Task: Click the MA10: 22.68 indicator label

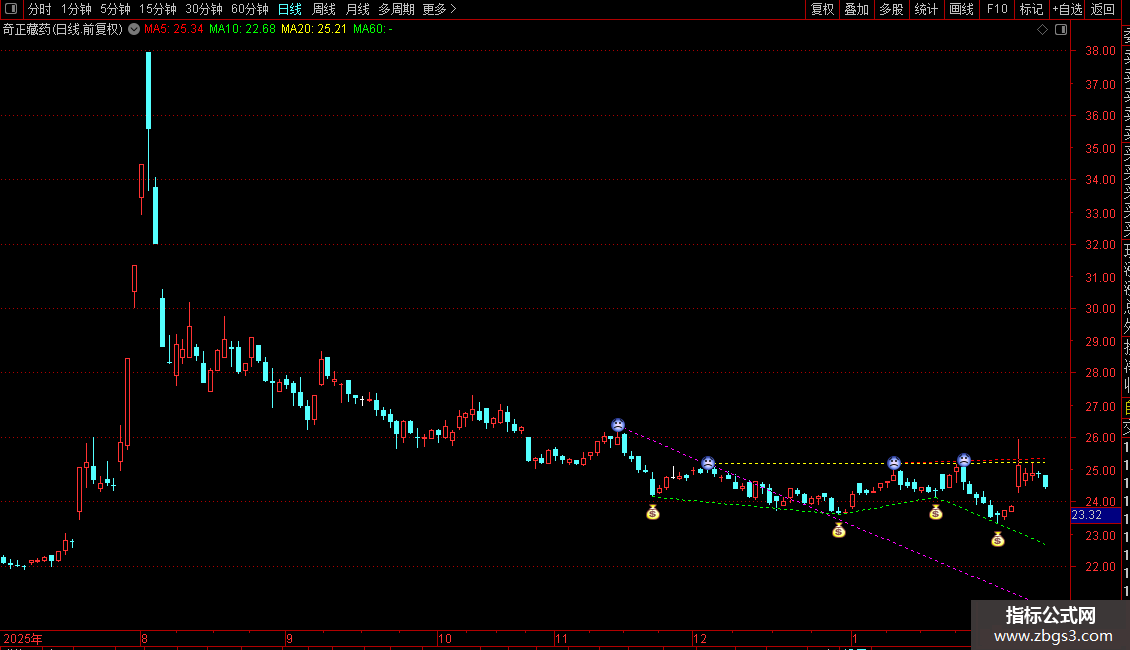Action: (x=242, y=30)
